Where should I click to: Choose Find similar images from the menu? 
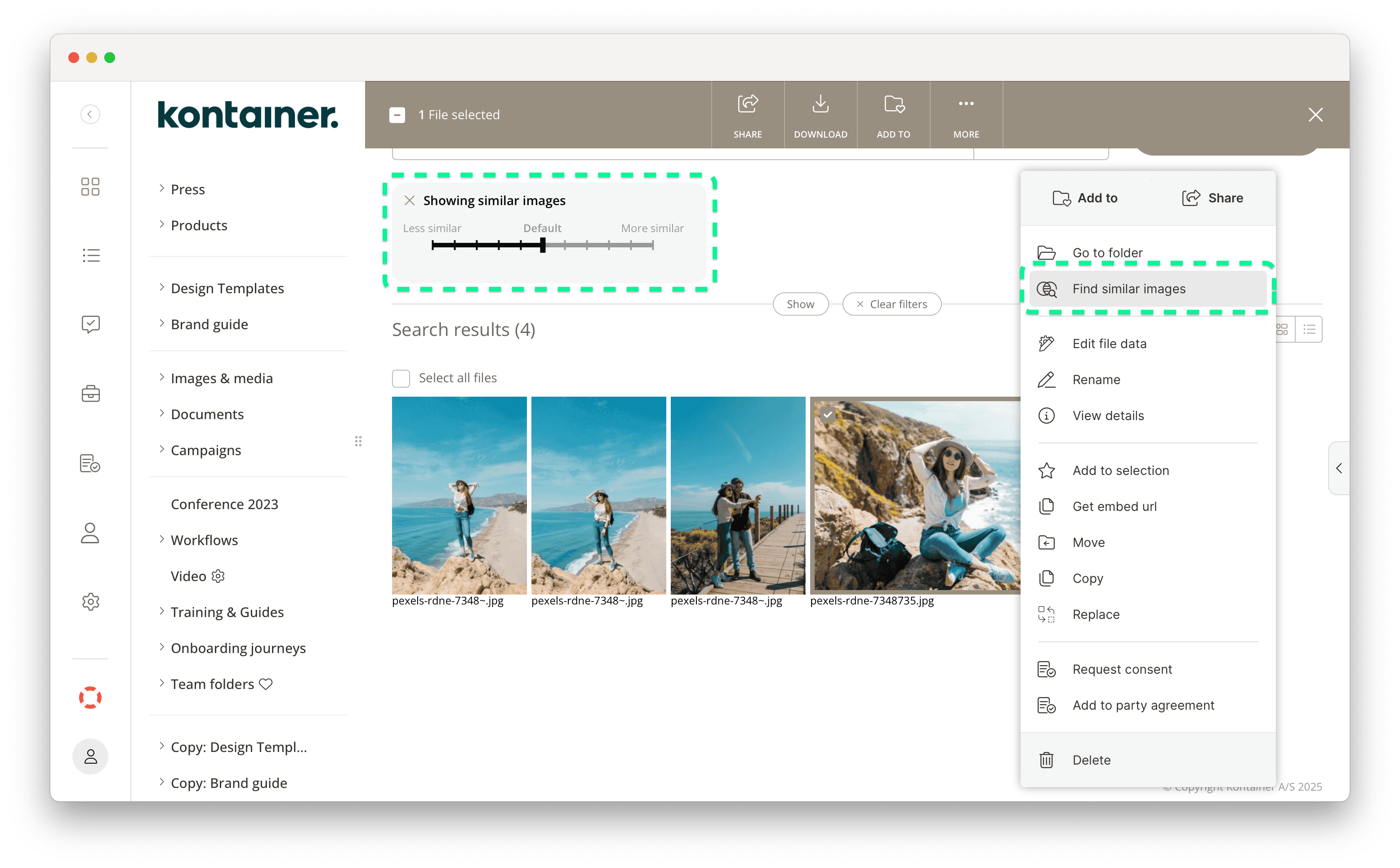click(x=1129, y=289)
